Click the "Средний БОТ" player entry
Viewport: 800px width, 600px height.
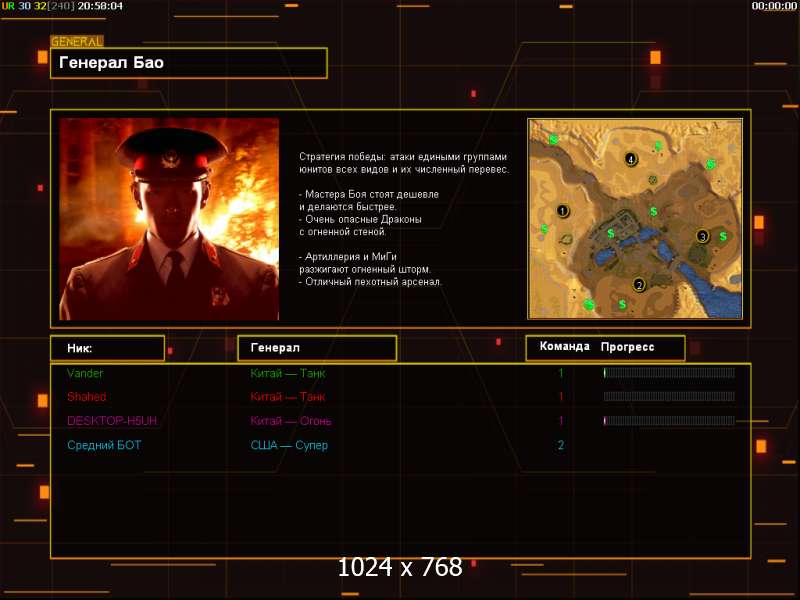pyautogui.click(x=99, y=445)
